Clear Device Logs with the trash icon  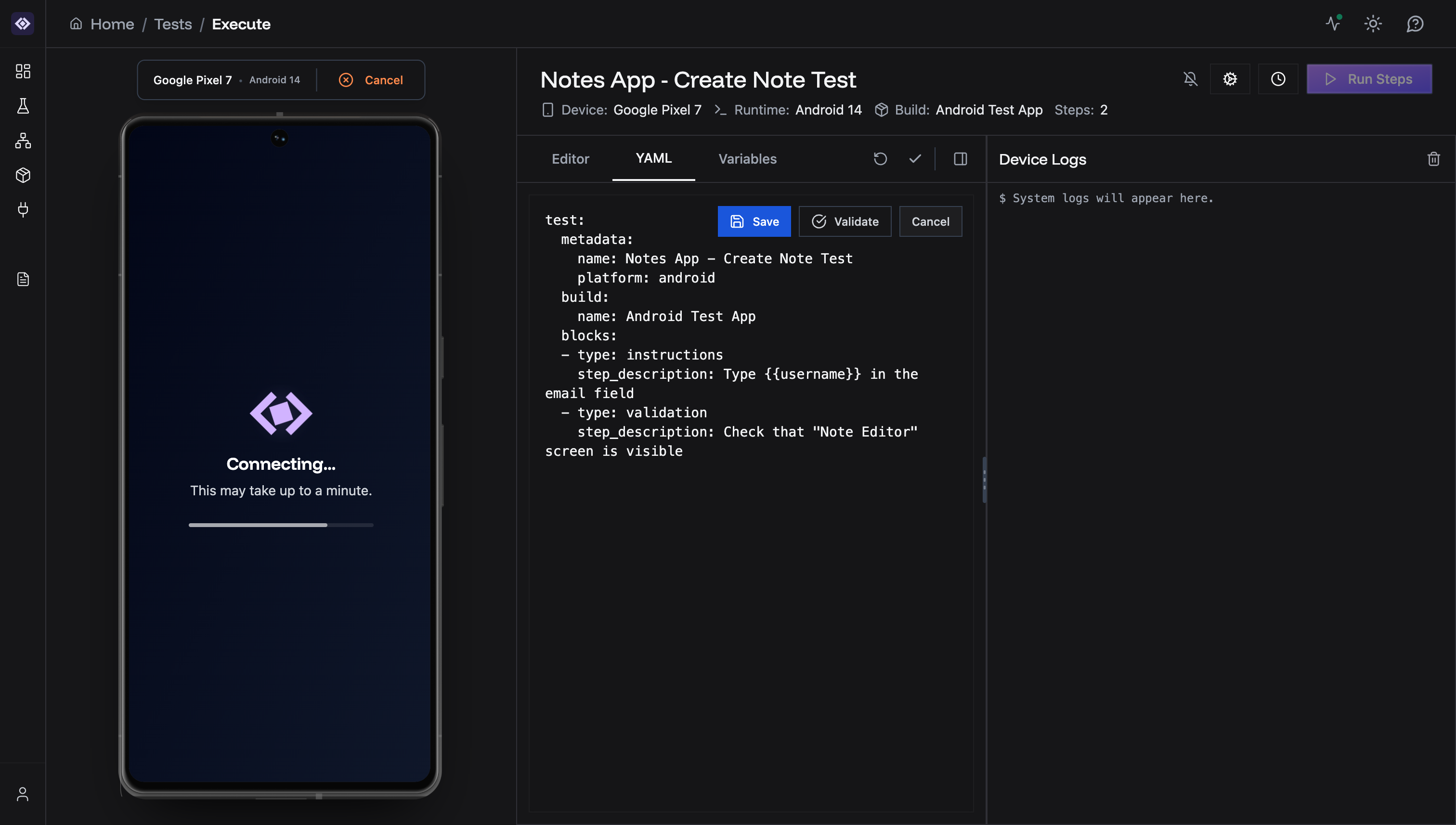1434,159
